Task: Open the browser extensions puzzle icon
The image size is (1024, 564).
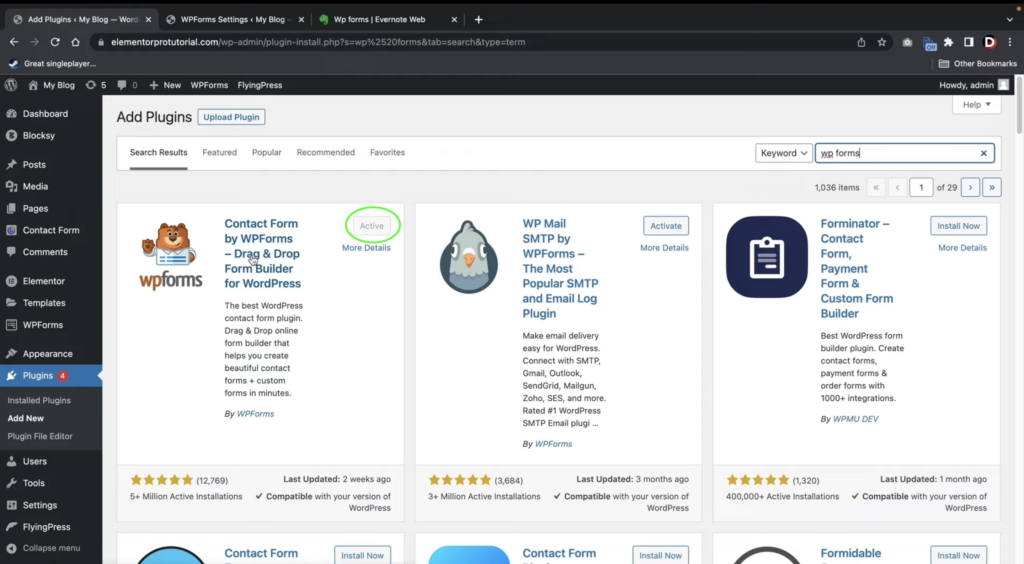Action: tap(948, 42)
